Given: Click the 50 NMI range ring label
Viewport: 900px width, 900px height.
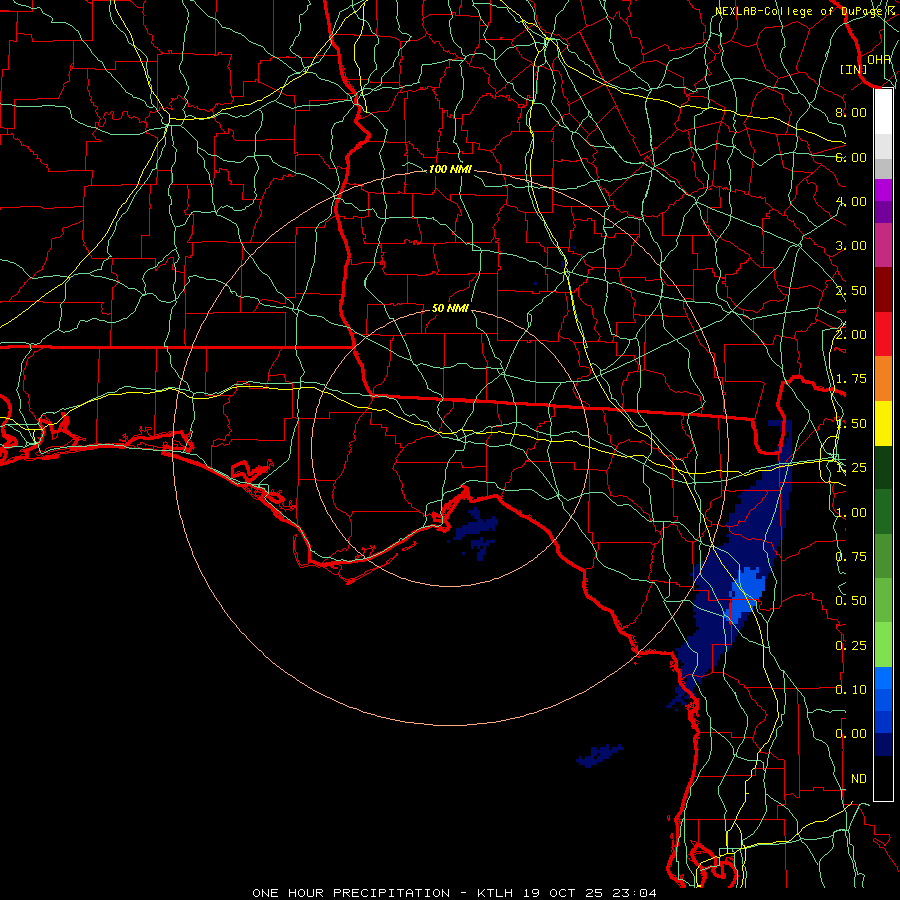Looking at the screenshot, I should pos(450,308).
